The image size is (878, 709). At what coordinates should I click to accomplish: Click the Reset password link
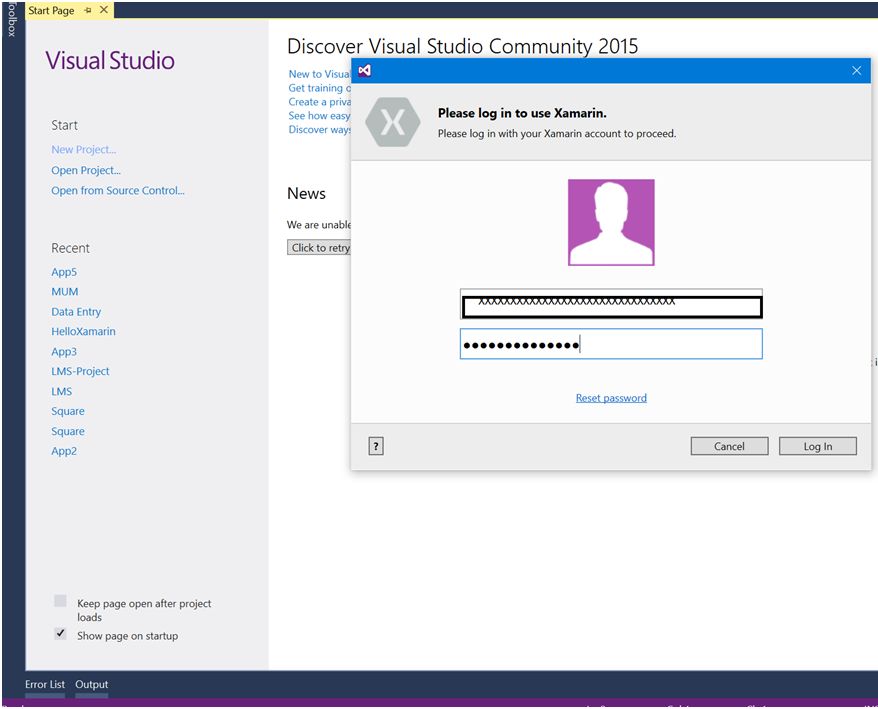click(x=611, y=398)
